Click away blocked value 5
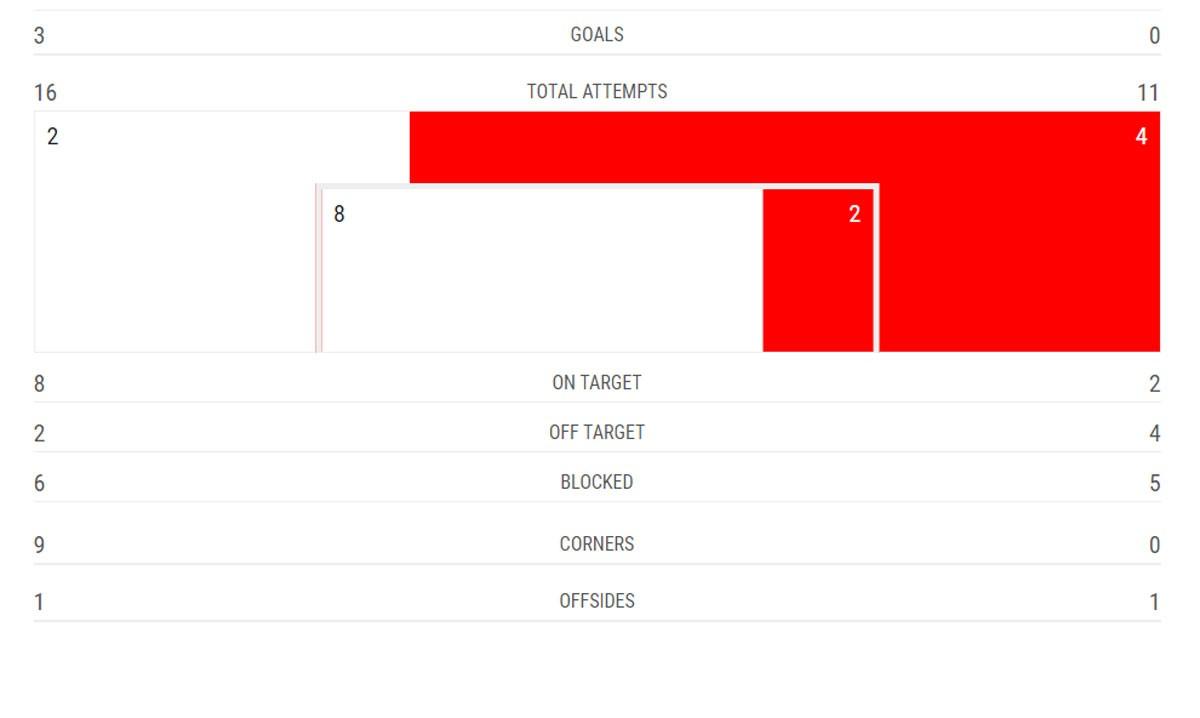 pos(1155,484)
